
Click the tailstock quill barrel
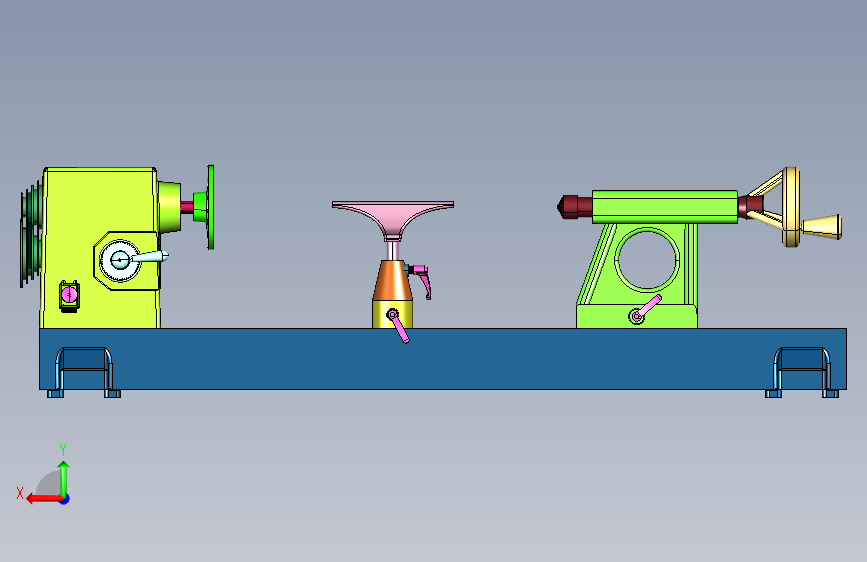(665, 207)
